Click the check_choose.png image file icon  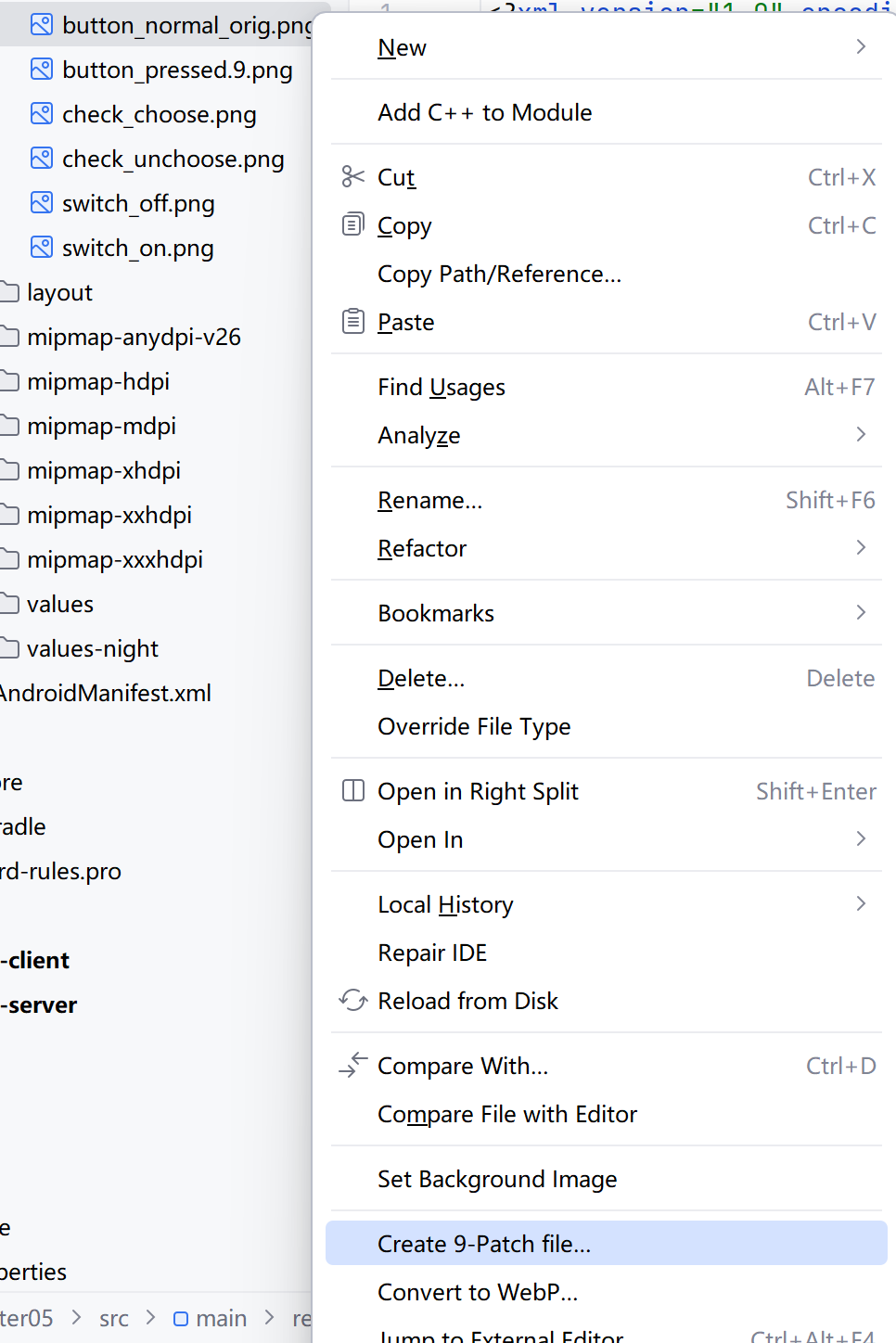click(42, 114)
